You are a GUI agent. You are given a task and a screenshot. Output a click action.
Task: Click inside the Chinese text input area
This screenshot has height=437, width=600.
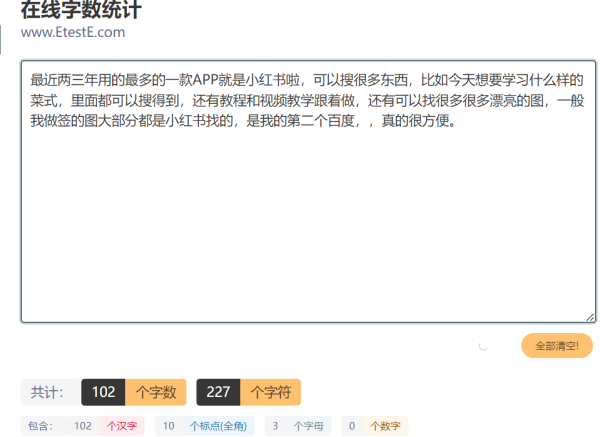pyautogui.click(x=308, y=191)
